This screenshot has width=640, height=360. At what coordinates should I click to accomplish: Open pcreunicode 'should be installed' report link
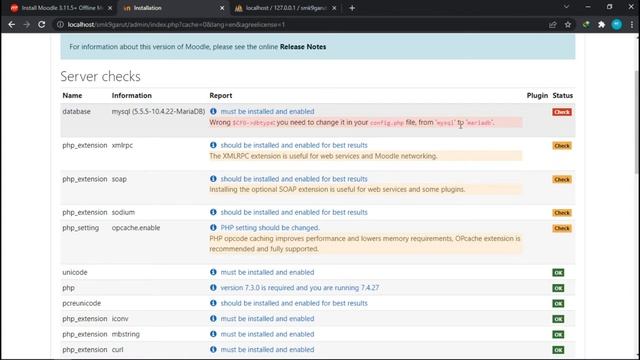(294, 303)
